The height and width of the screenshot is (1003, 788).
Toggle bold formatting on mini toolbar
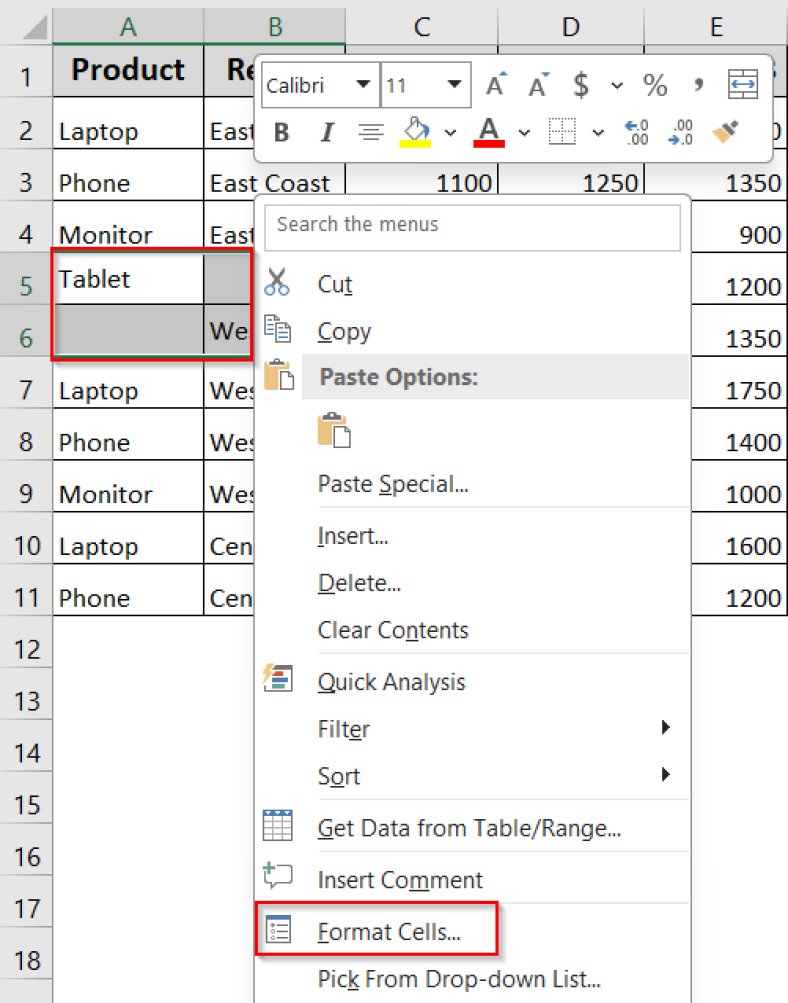point(281,131)
